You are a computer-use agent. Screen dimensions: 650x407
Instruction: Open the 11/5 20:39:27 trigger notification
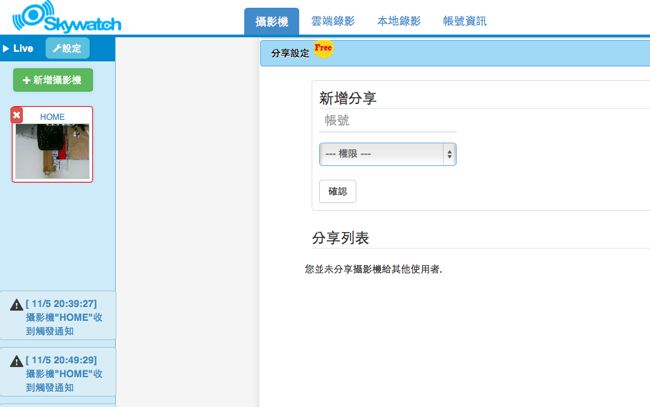click(x=66, y=315)
